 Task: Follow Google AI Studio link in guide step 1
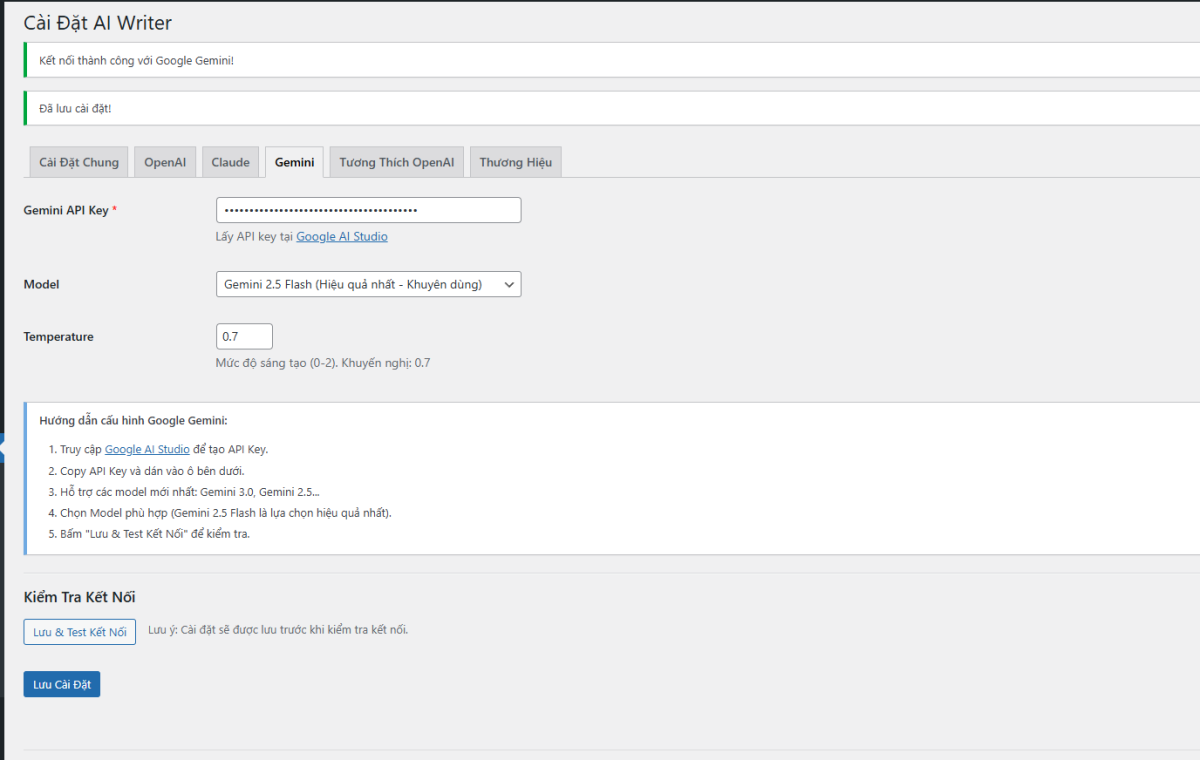click(x=147, y=450)
